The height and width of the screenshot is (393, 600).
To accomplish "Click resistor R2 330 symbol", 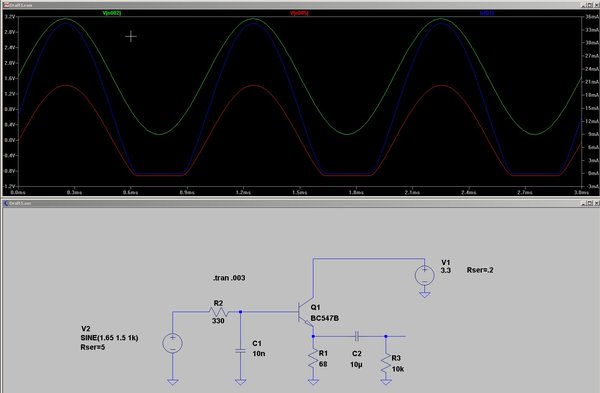I will pos(219,312).
